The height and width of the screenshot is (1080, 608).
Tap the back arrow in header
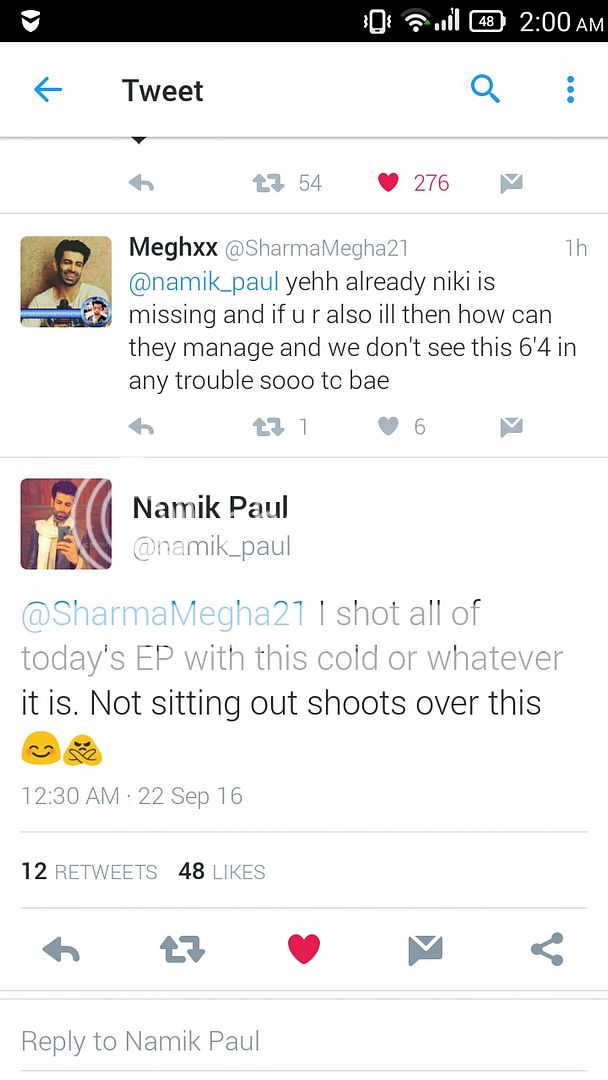[x=48, y=90]
